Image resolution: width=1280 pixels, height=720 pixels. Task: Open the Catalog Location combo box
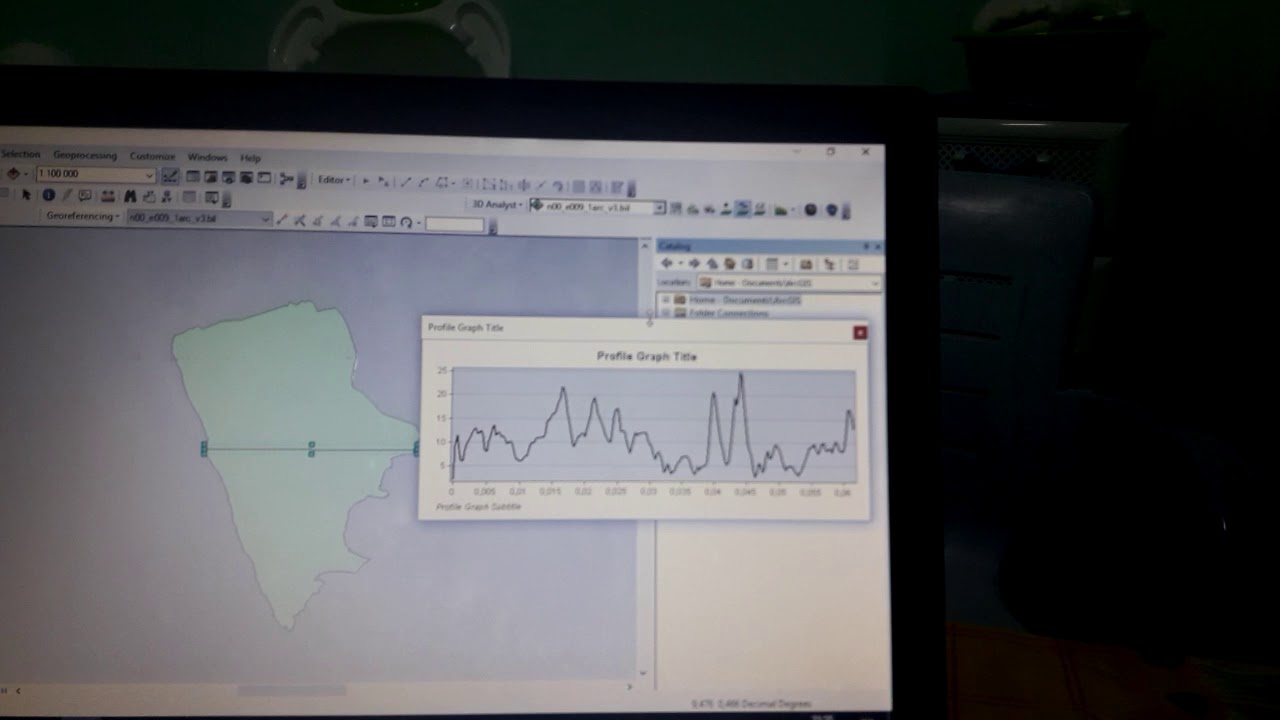coord(790,283)
